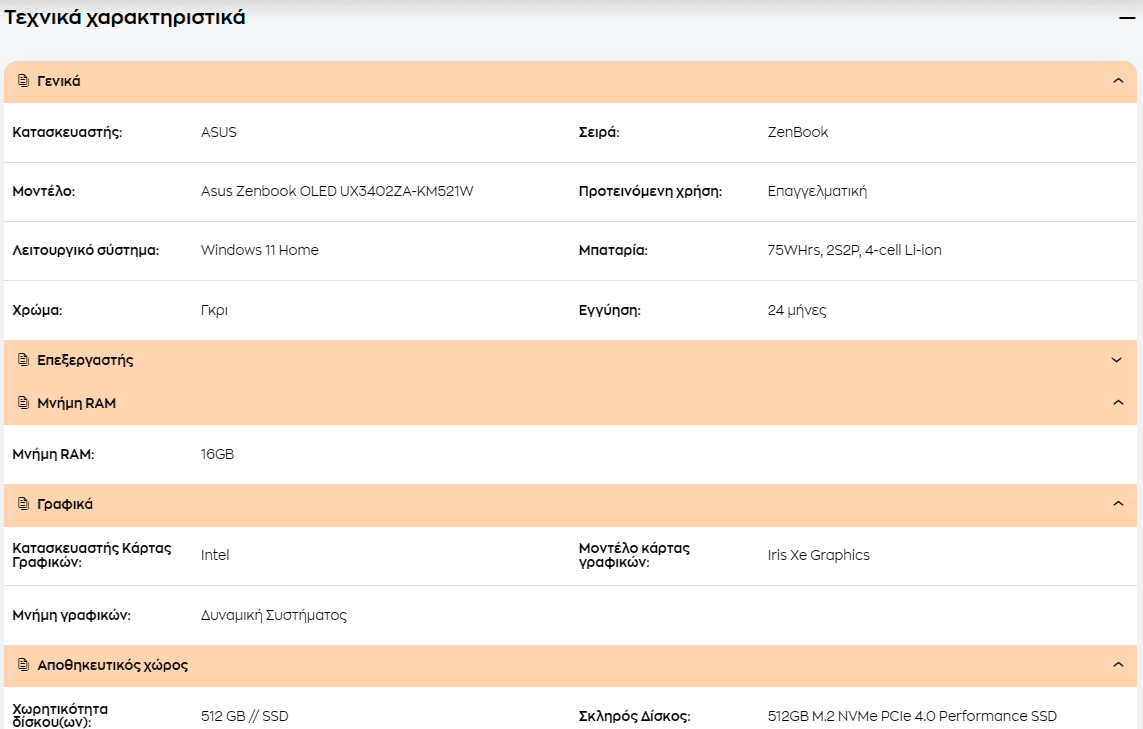Select the ASUS manufacturer value

pos(219,132)
